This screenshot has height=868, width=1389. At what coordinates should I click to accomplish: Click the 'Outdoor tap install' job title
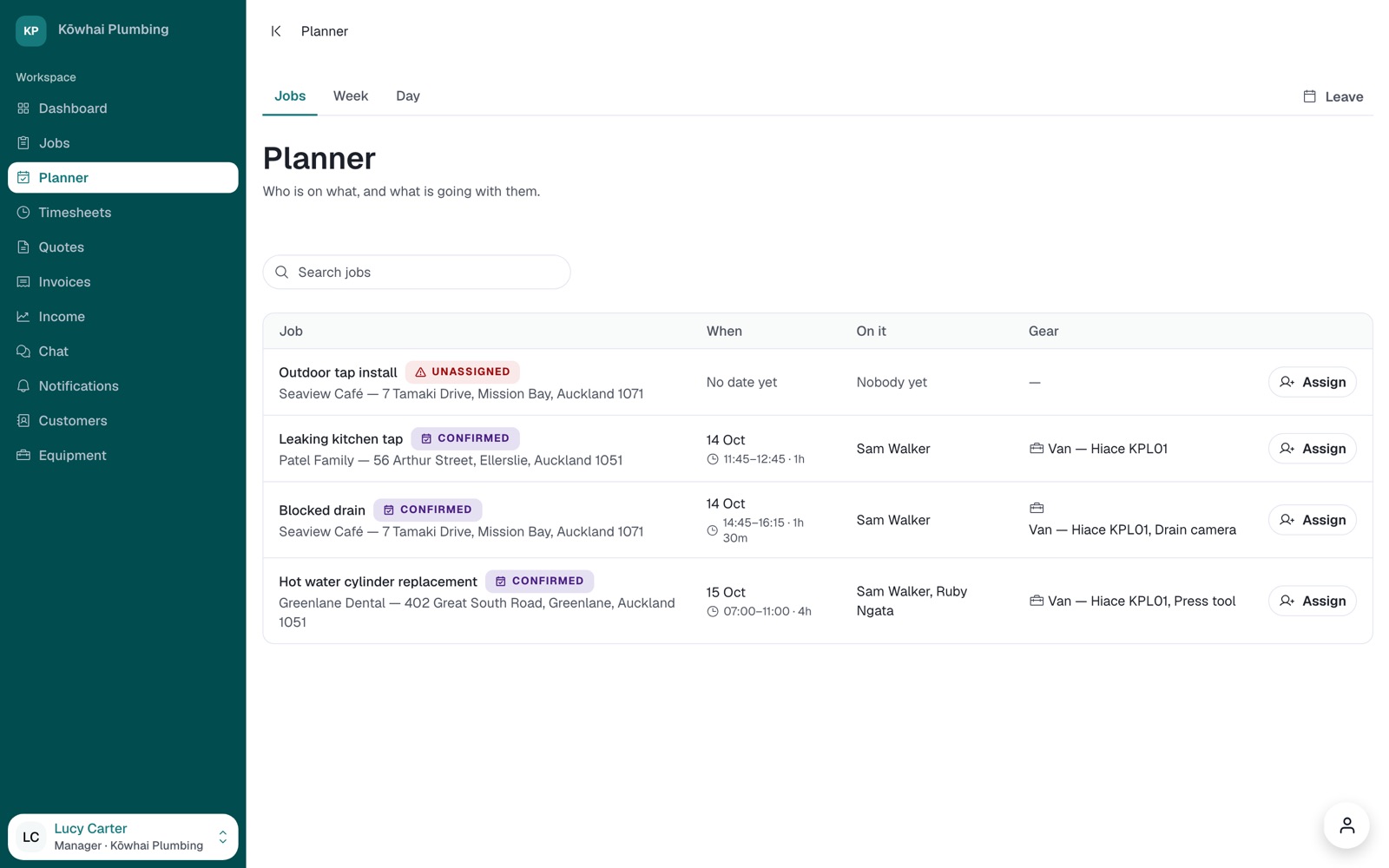(x=338, y=372)
